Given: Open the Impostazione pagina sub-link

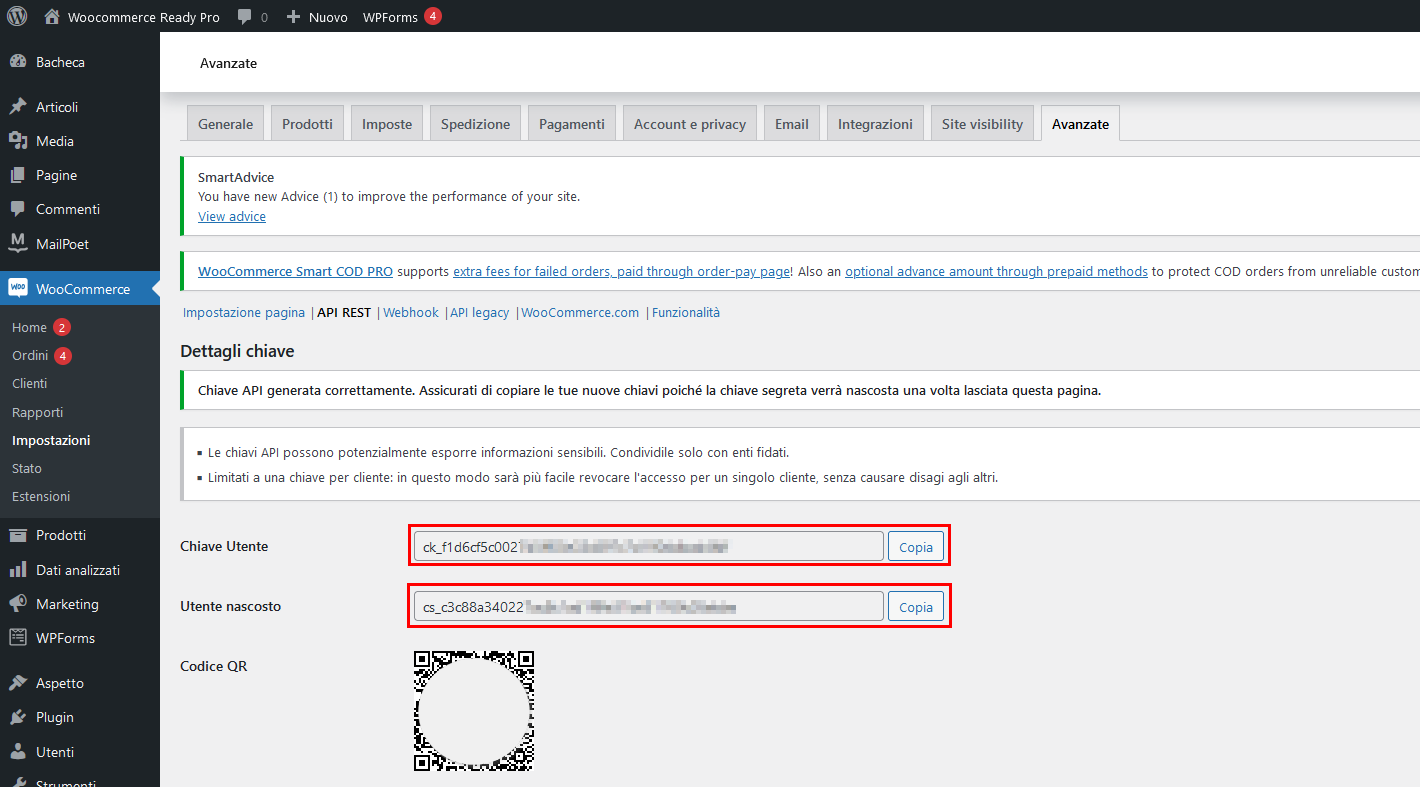Looking at the screenshot, I should click(x=244, y=312).
